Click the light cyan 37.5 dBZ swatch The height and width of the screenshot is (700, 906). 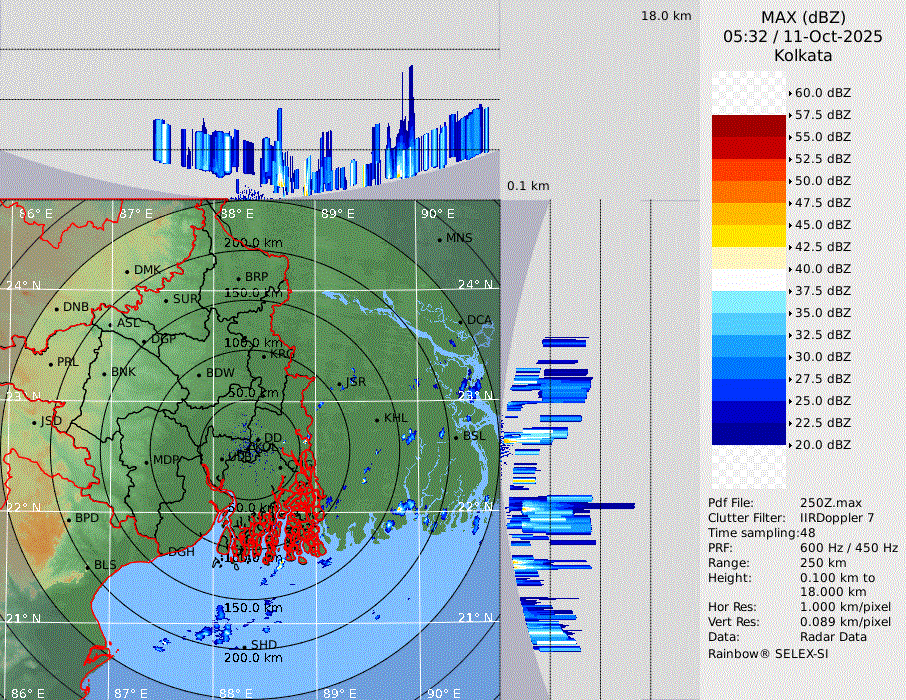point(749,302)
